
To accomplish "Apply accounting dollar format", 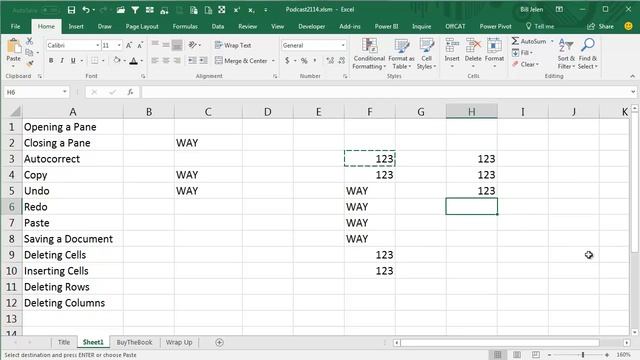I will (x=287, y=61).
